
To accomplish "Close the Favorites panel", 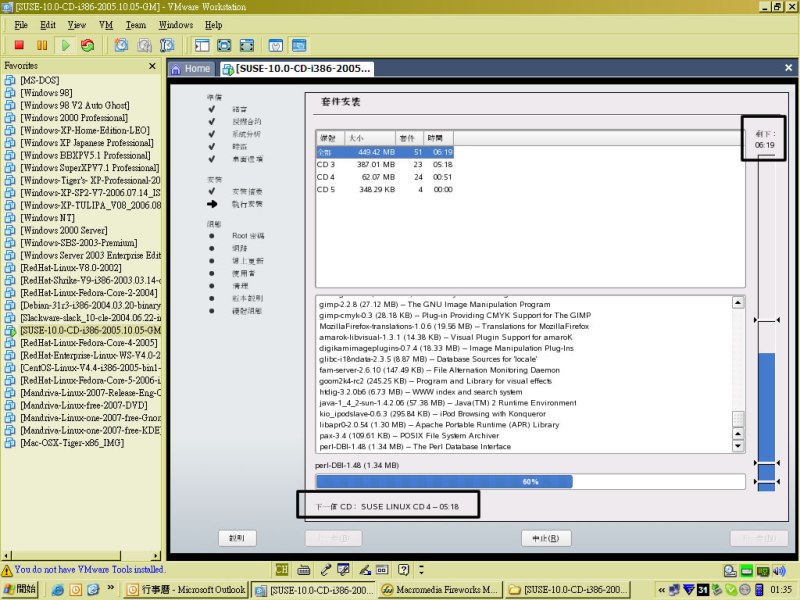I will coord(152,66).
